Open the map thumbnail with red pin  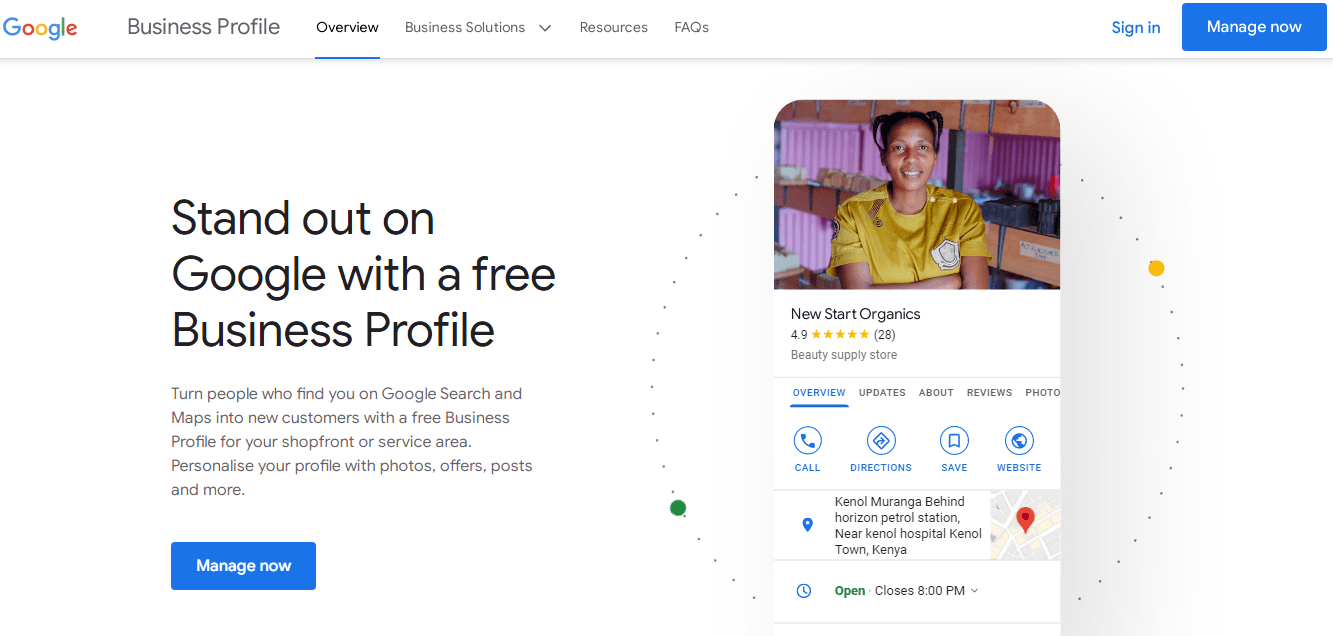(1025, 525)
